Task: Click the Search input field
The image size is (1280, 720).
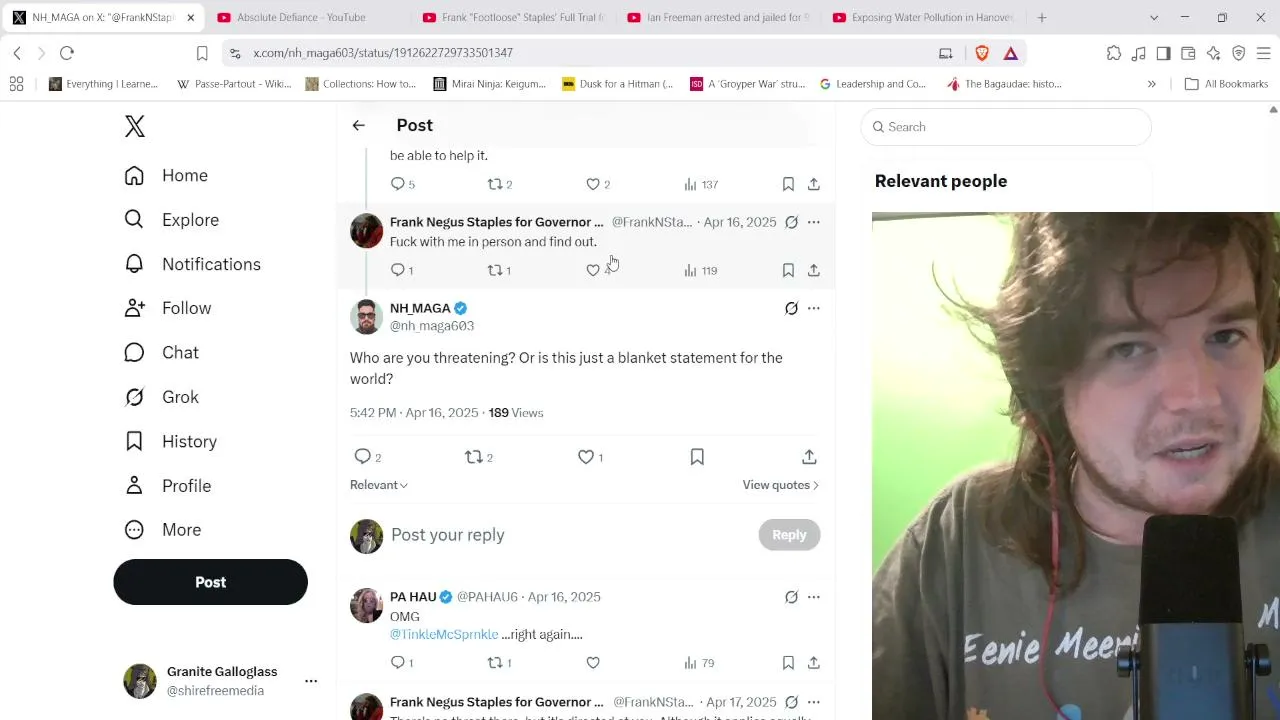Action: (1006, 127)
